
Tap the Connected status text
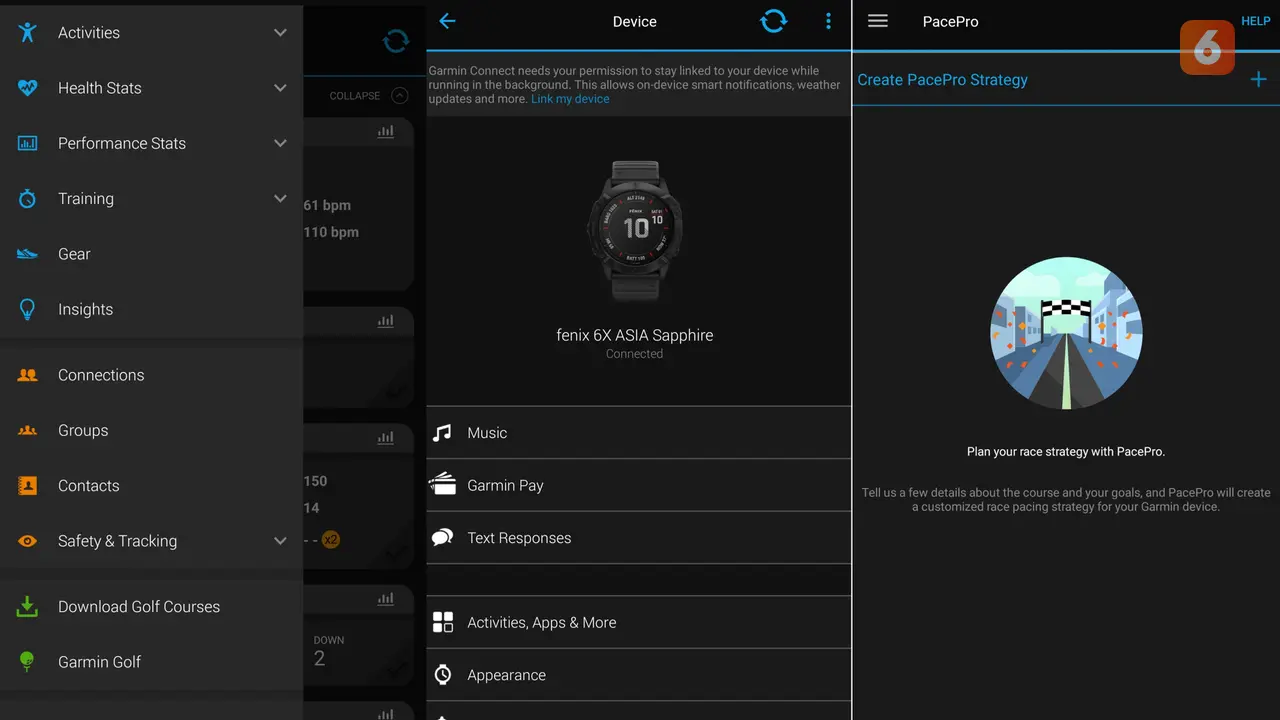(x=635, y=354)
